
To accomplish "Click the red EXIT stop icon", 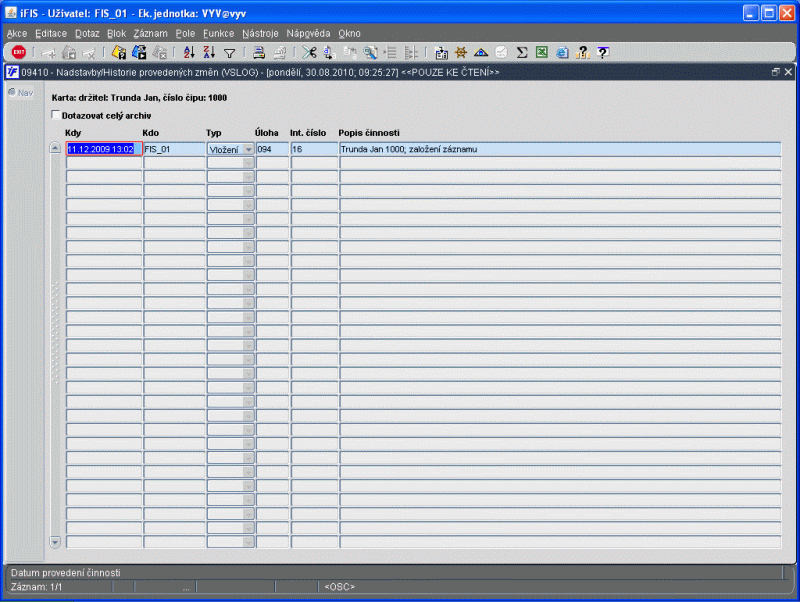I will click(x=18, y=52).
